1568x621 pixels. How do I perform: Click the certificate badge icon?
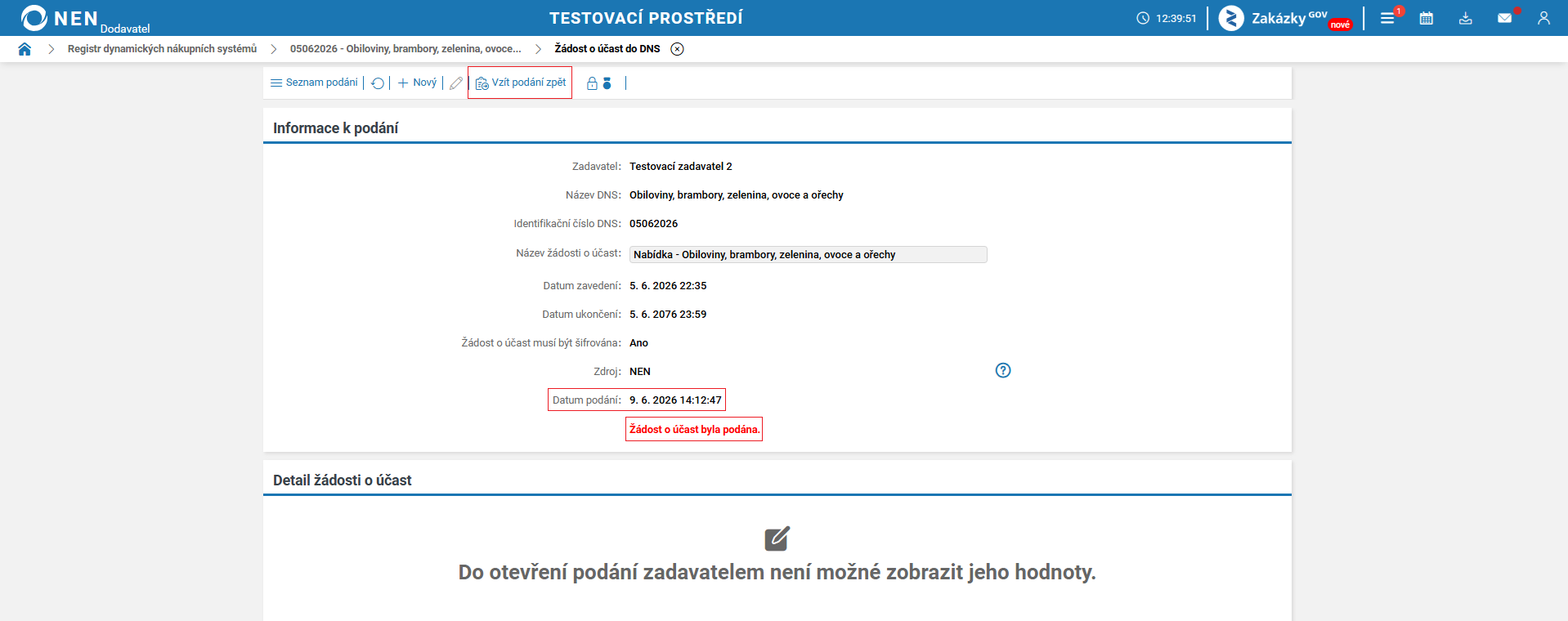607,83
